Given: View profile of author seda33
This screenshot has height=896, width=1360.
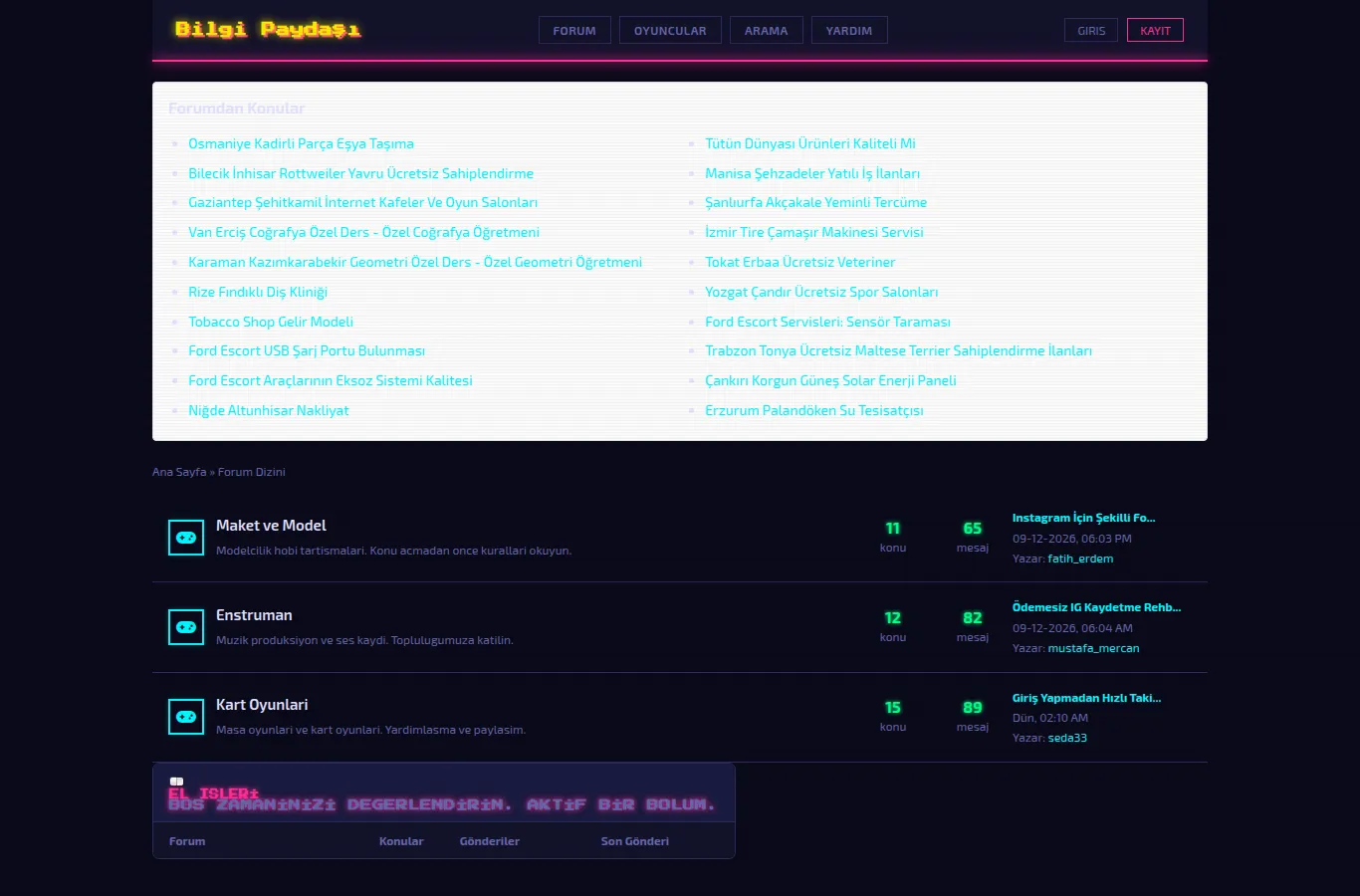Looking at the screenshot, I should (1067, 738).
